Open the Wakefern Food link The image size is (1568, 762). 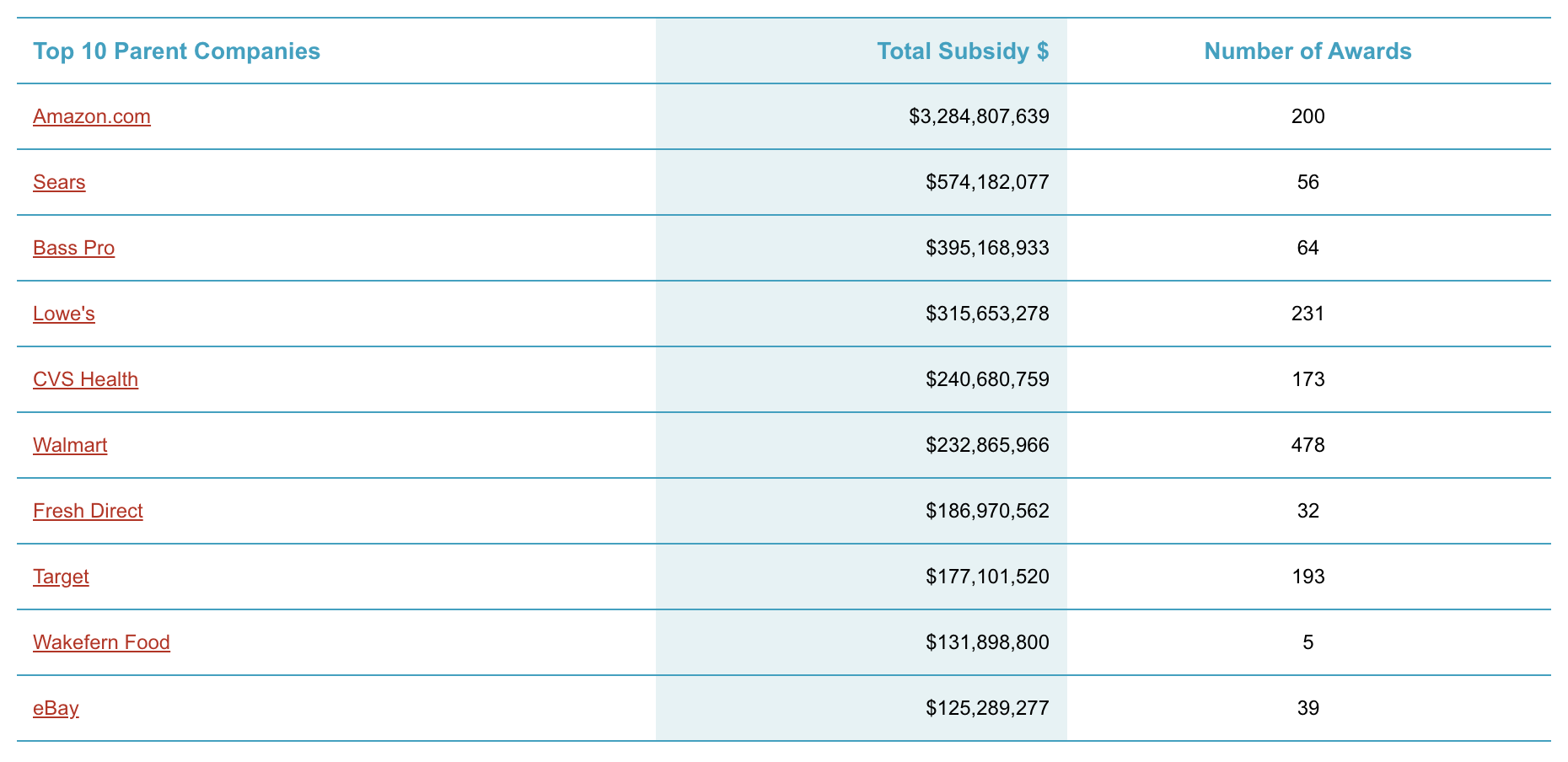pos(101,642)
